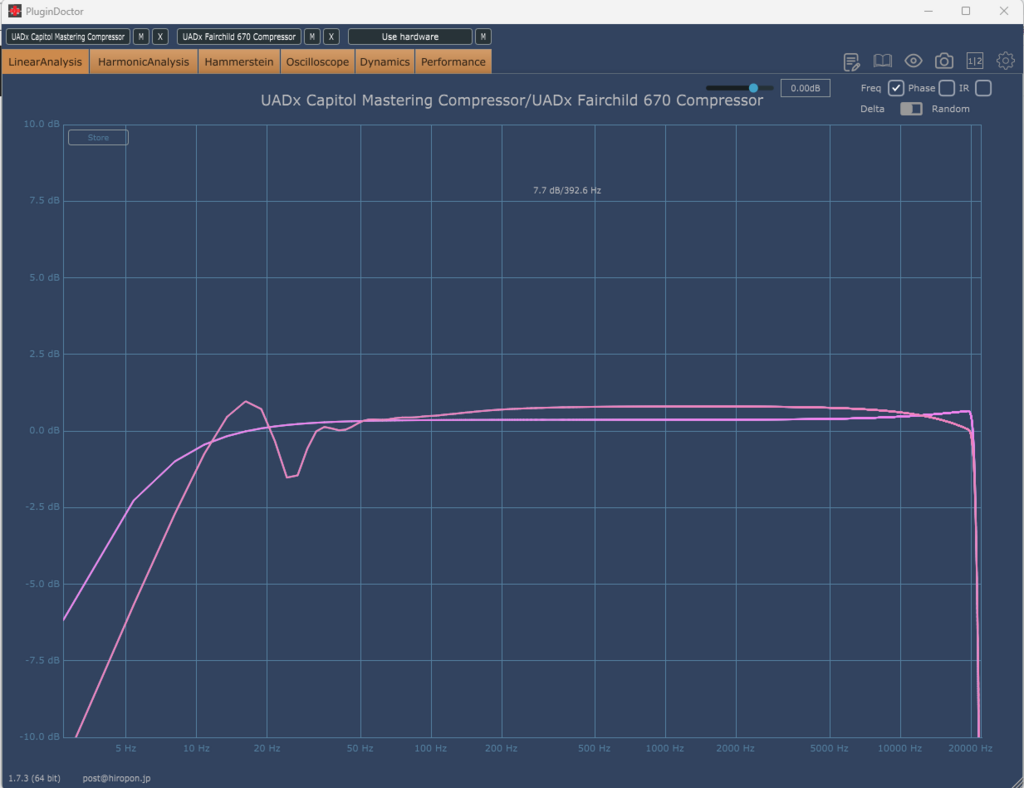The height and width of the screenshot is (788, 1024).
Task: Click the 1000 Hz axis label
Action: pos(665,748)
